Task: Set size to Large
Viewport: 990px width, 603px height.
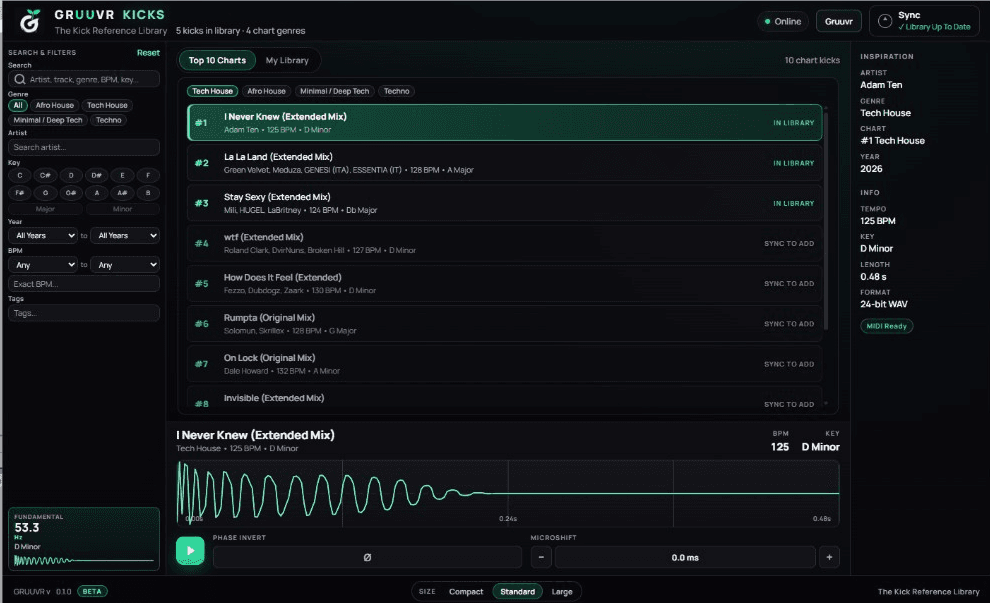Action: point(562,592)
